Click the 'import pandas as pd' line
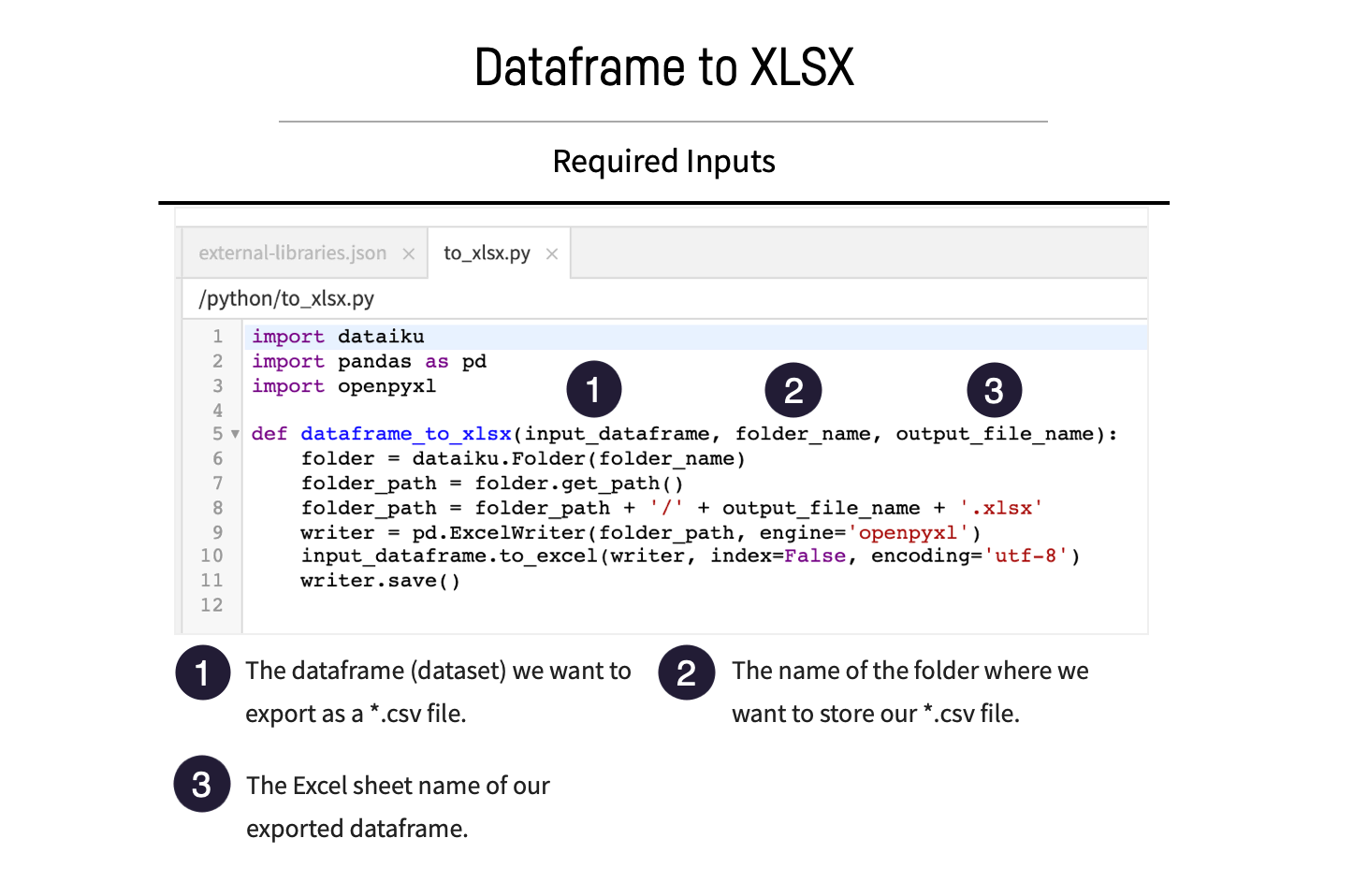The height and width of the screenshot is (896, 1353). [369, 362]
